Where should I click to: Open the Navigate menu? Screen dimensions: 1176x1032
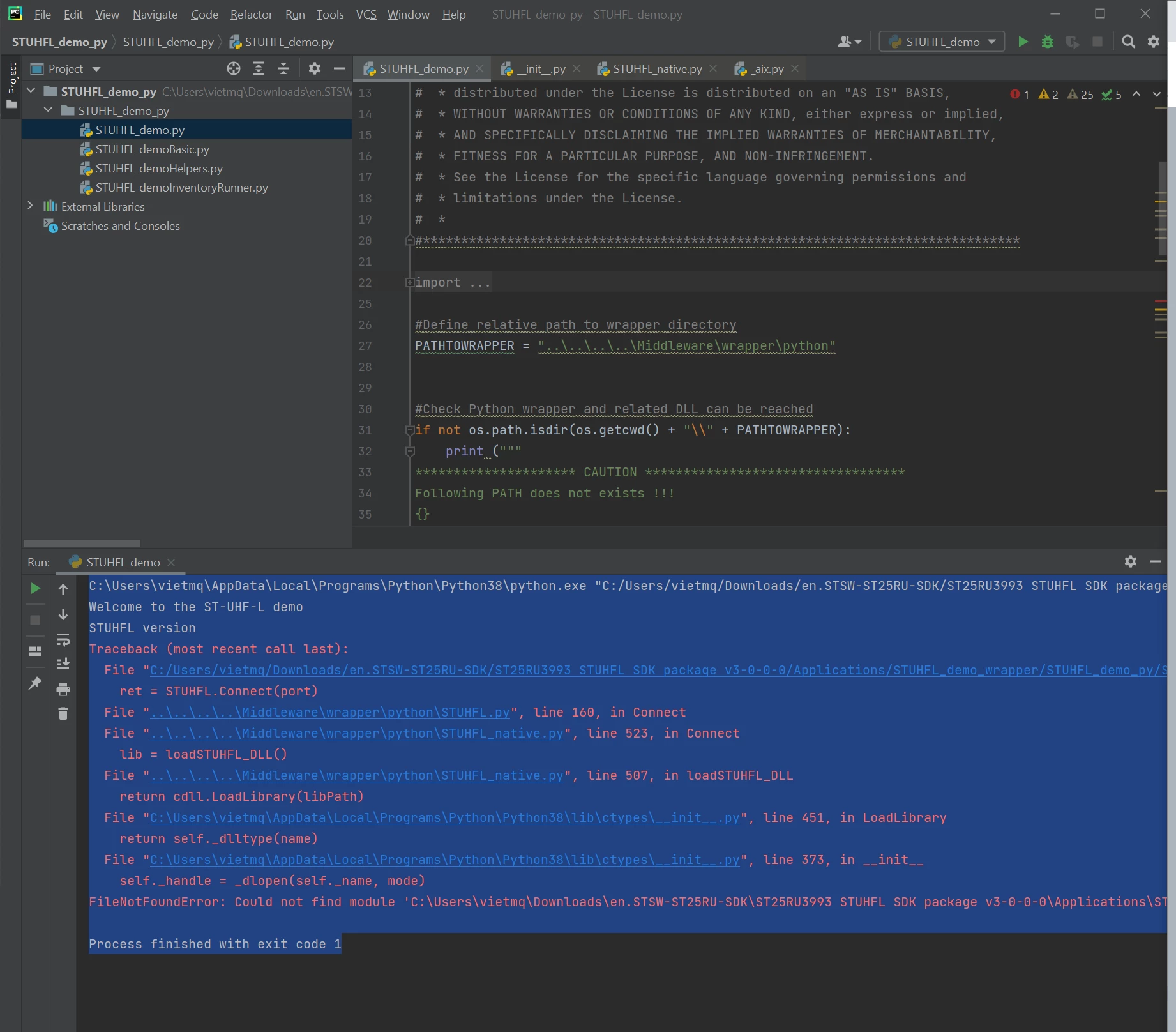[155, 14]
